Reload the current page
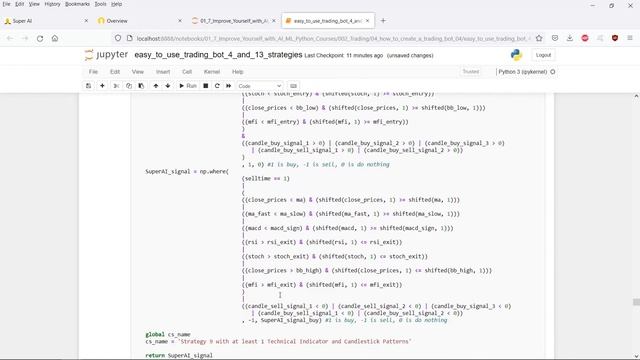640x360 pixels. click(x=40, y=38)
